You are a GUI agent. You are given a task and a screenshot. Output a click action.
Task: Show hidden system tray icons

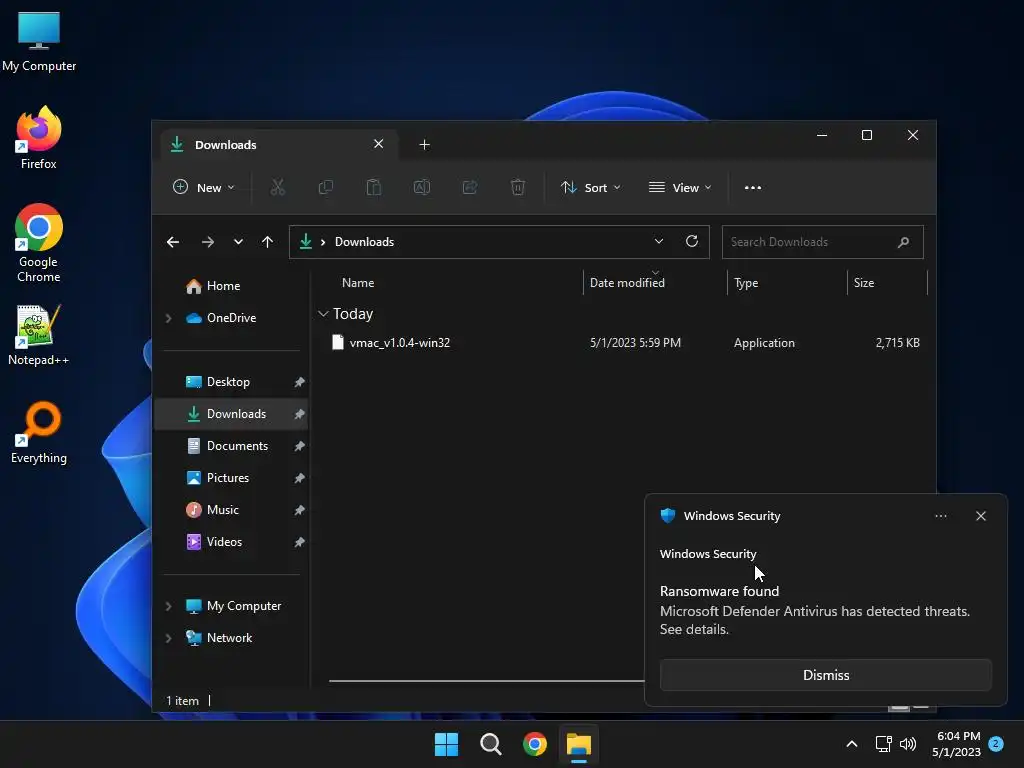coord(852,744)
